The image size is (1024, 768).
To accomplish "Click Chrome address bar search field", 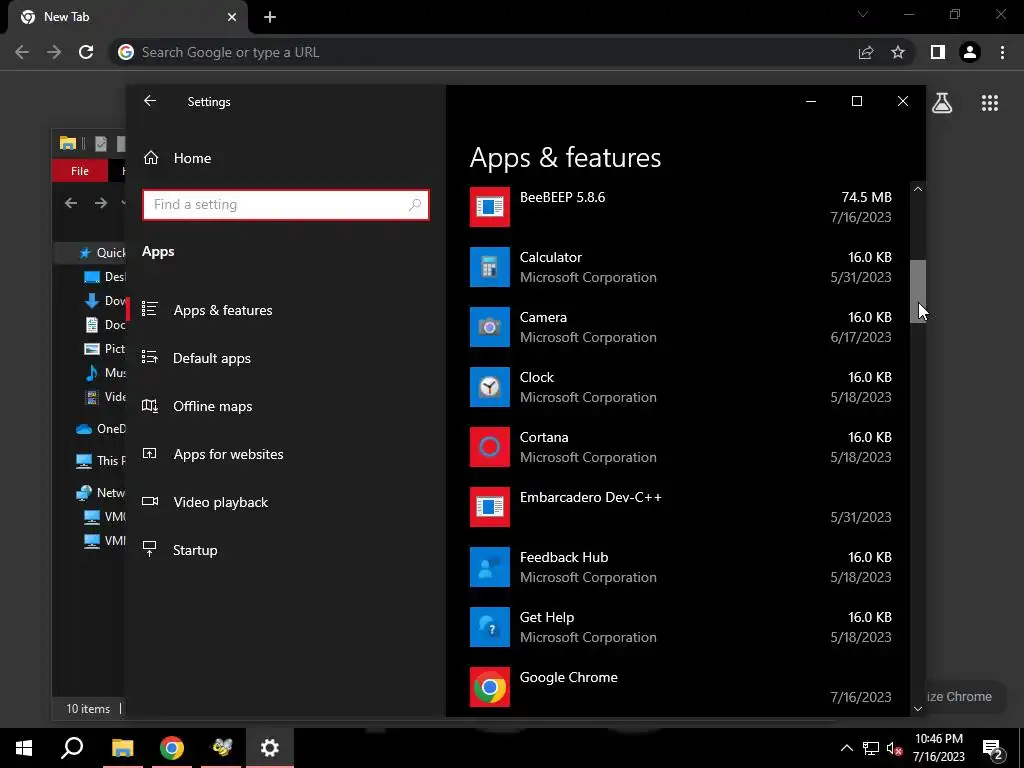I will tap(483, 52).
